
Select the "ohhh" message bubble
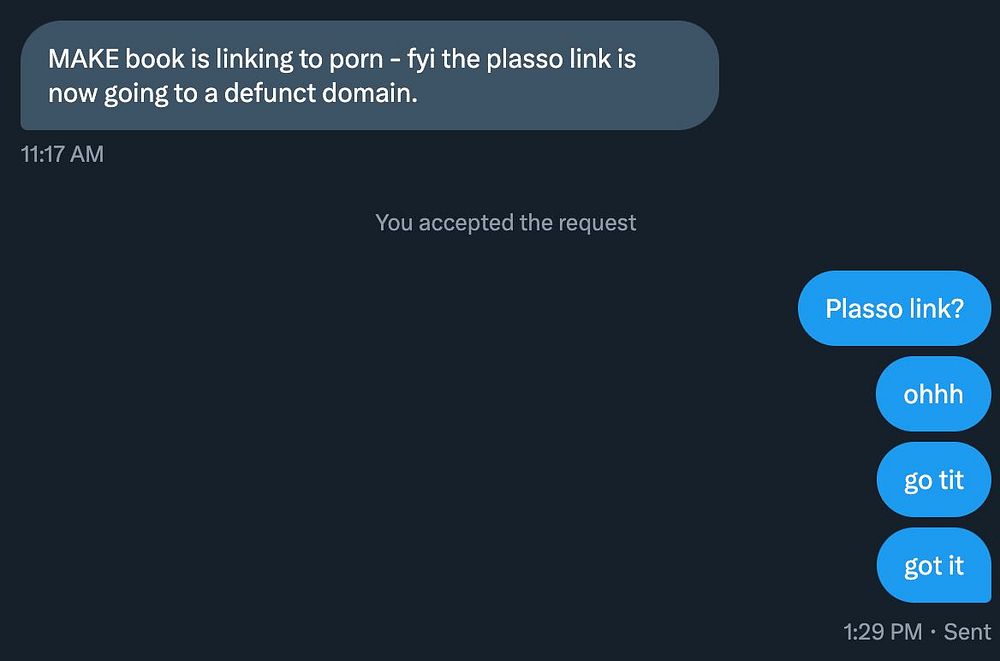pyautogui.click(x=933, y=394)
